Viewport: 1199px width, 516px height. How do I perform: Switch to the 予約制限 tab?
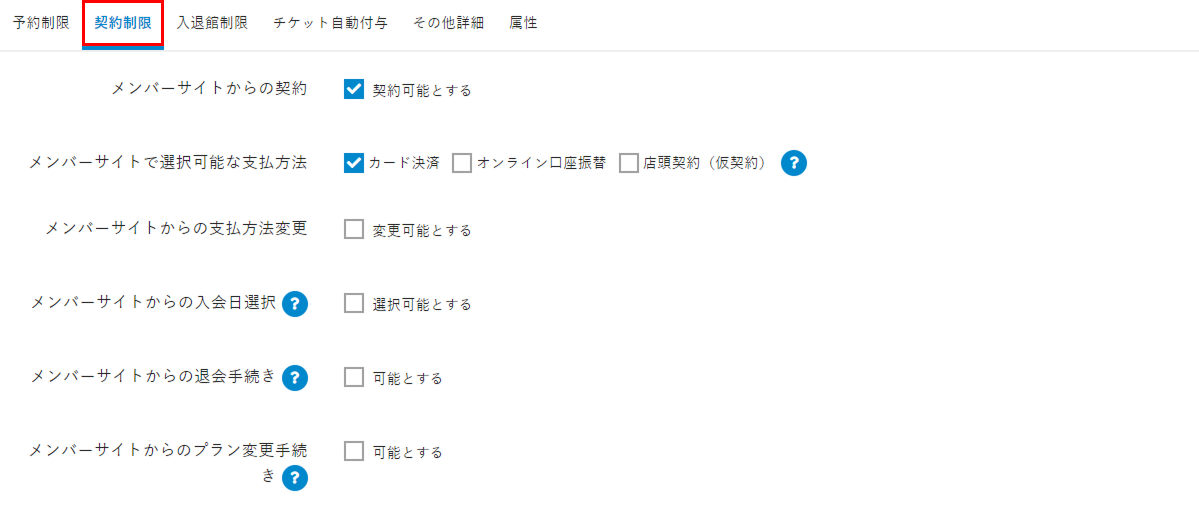[x=41, y=23]
